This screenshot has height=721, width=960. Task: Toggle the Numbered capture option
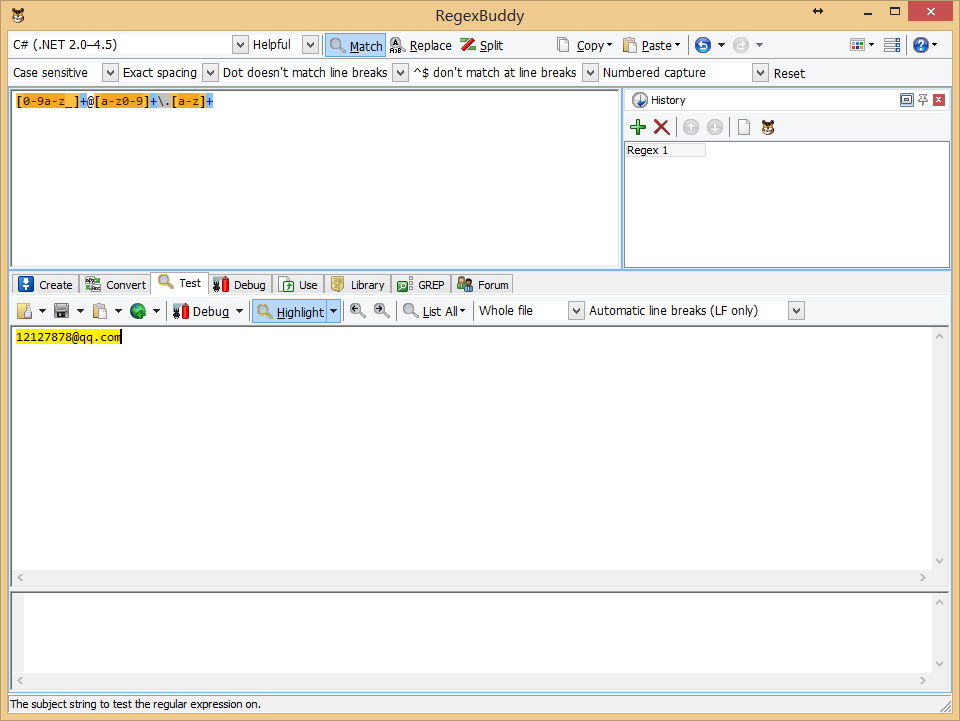pos(654,73)
